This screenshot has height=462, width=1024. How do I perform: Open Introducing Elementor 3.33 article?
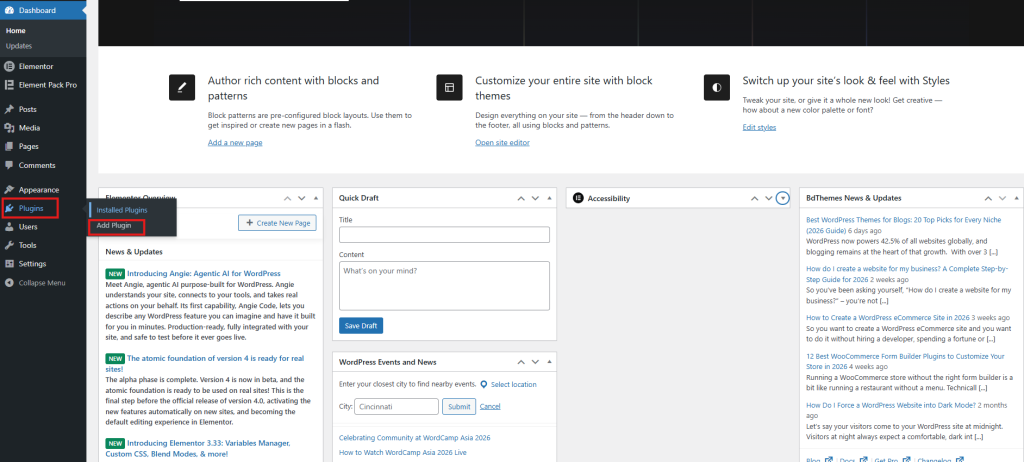click(198, 448)
